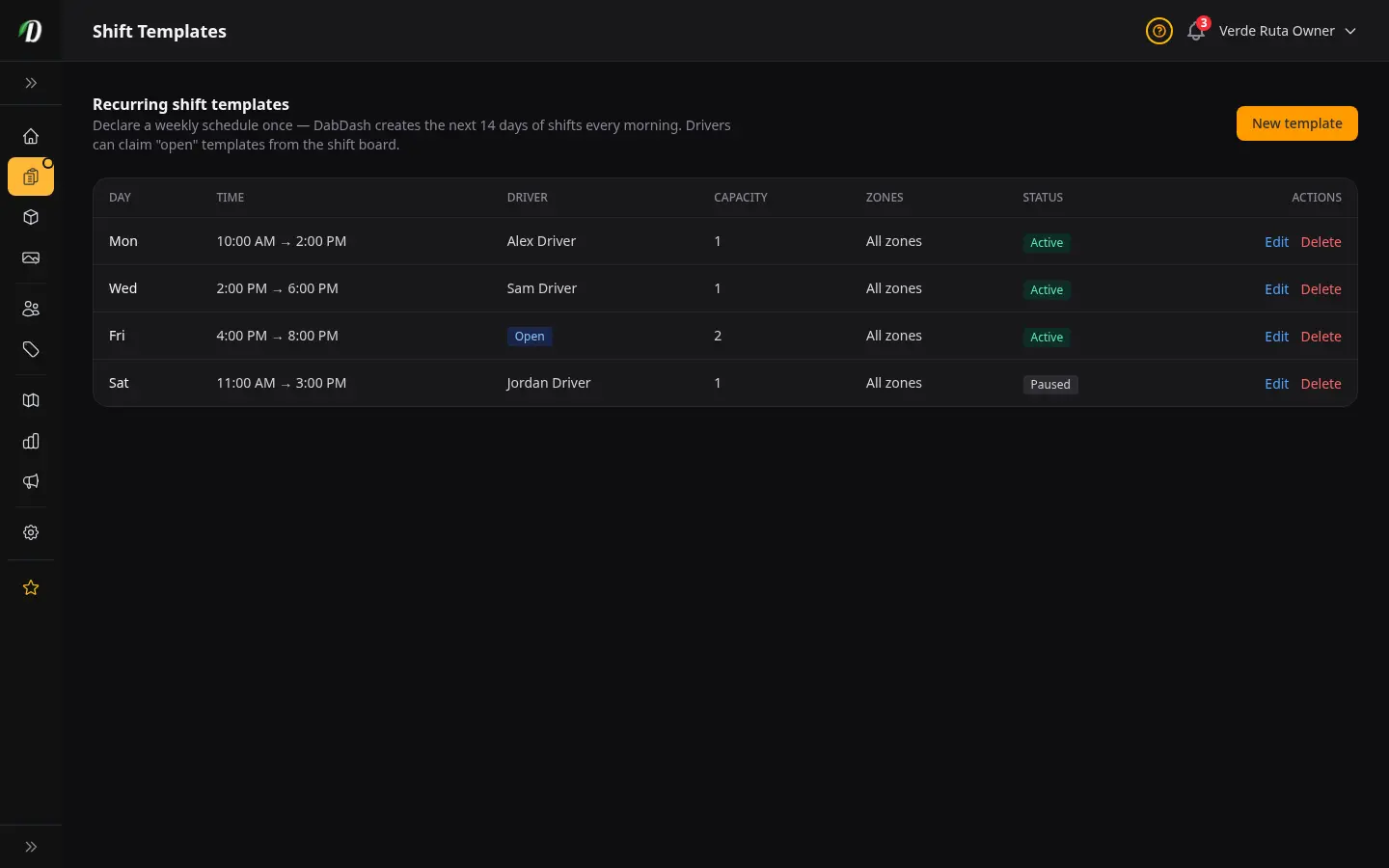Open the bar chart analytics icon
Screen dimensions: 1389x868
point(31,441)
